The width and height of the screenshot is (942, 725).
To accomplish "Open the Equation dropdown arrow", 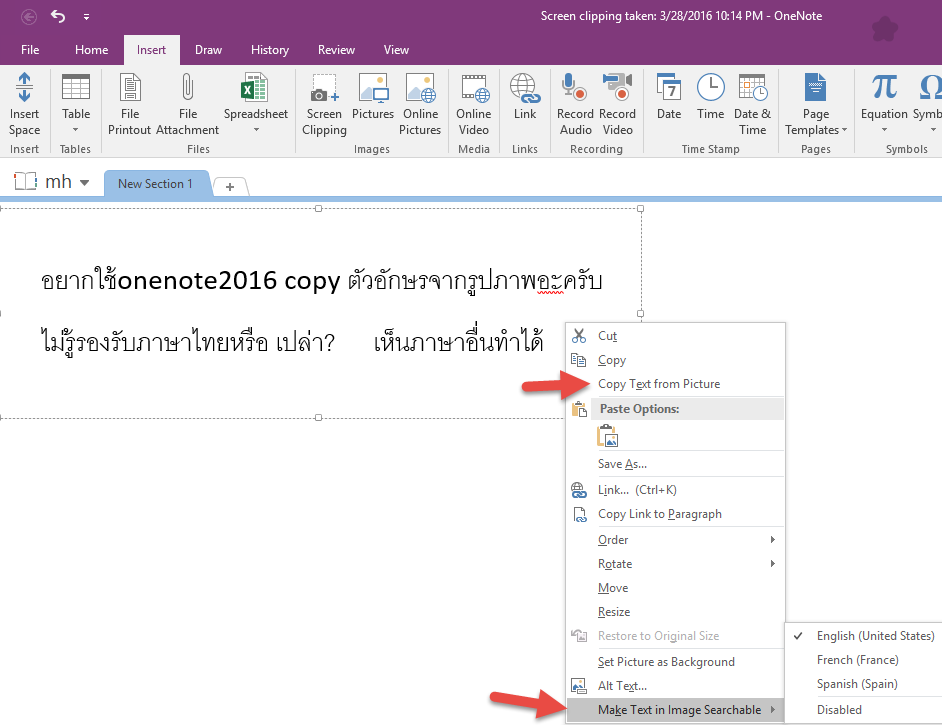I will click(x=884, y=130).
